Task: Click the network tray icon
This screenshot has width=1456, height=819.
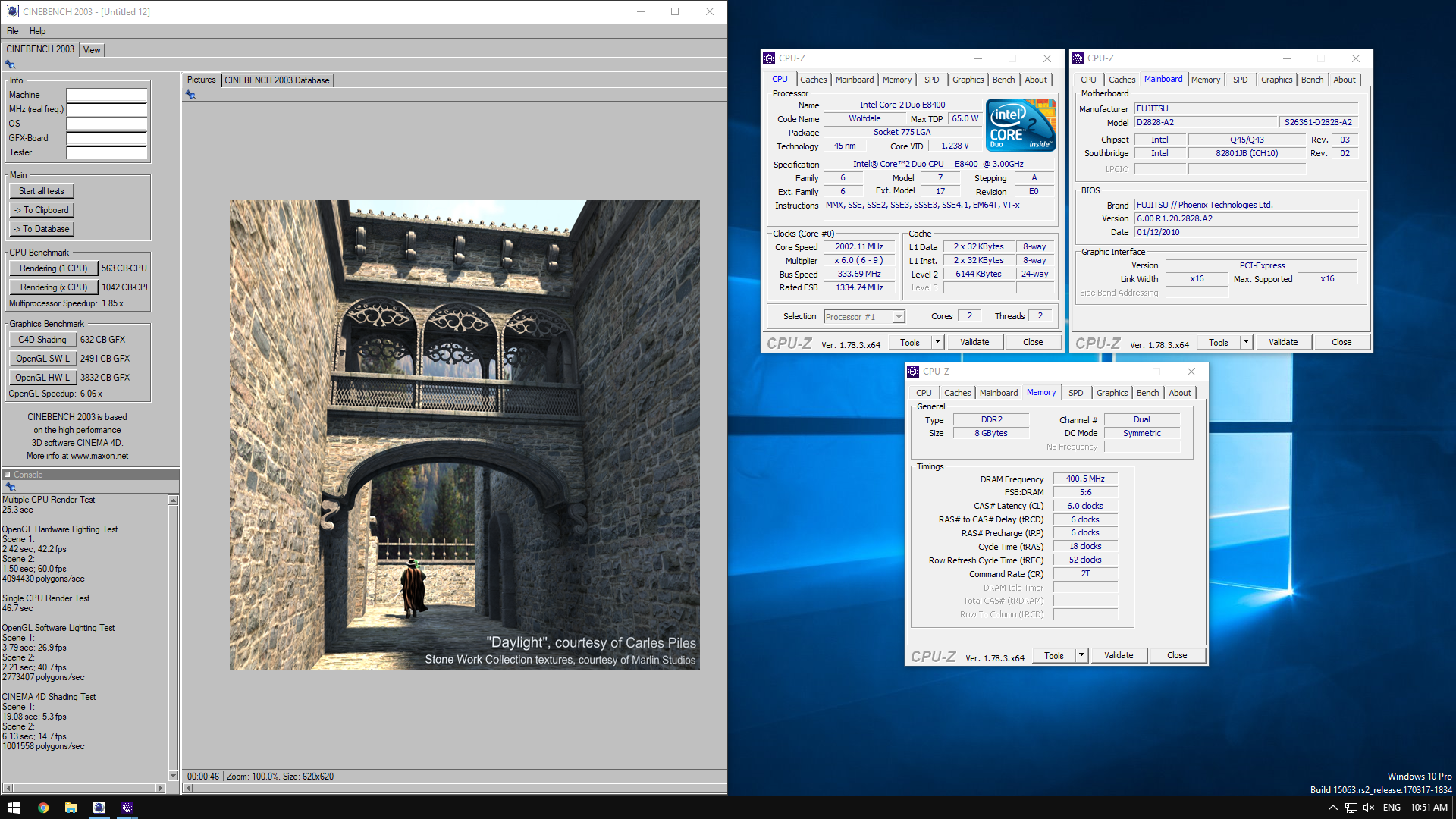Action: (x=1351, y=808)
